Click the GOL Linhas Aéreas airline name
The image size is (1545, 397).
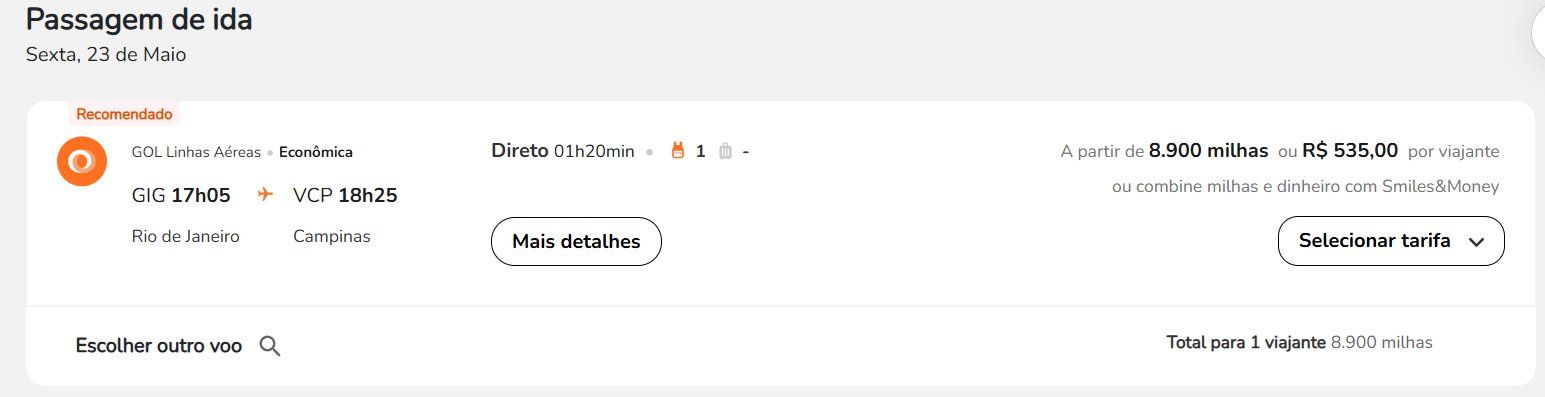coord(196,152)
